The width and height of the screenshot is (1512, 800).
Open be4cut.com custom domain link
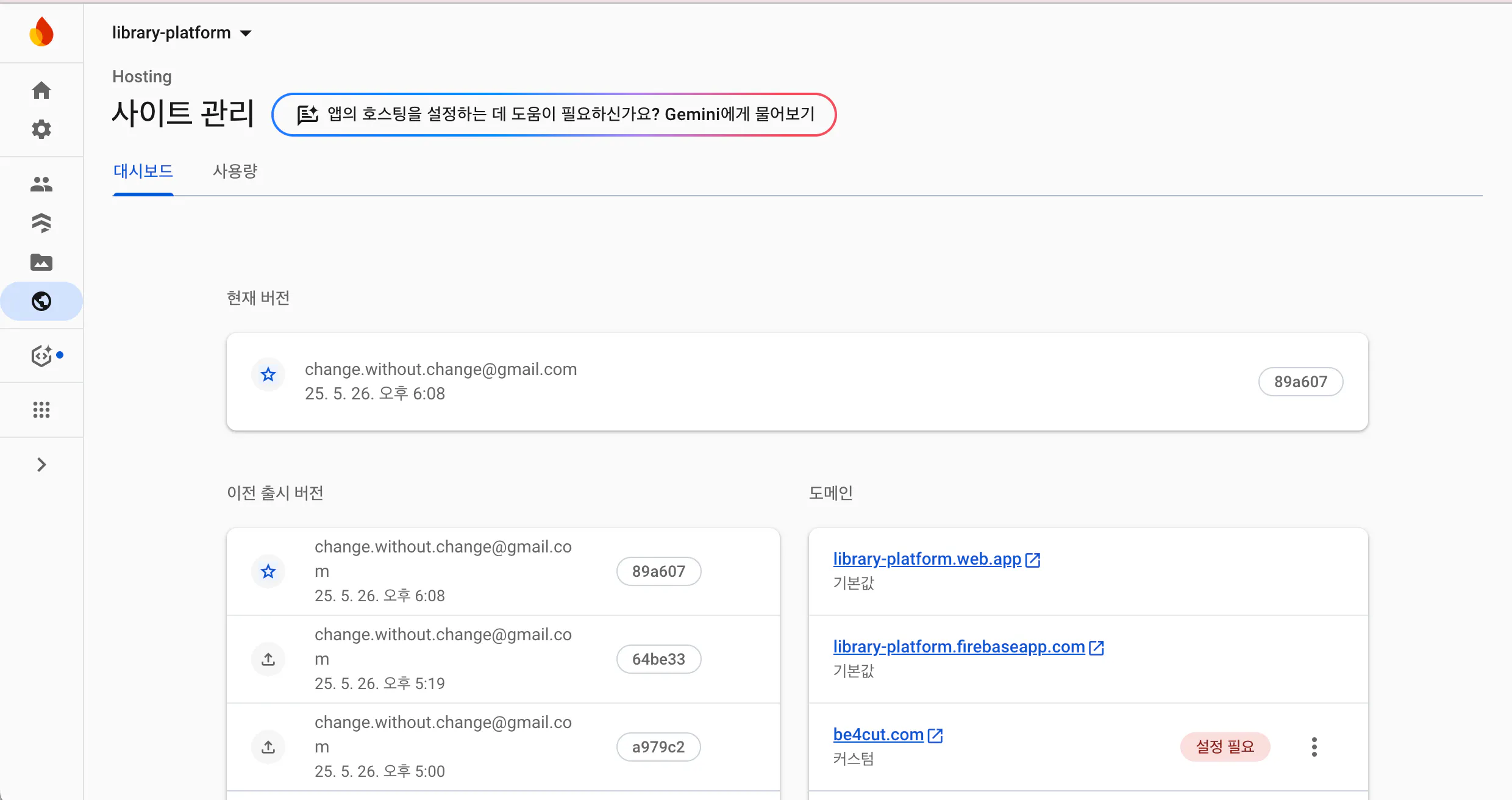pyautogui.click(x=878, y=734)
